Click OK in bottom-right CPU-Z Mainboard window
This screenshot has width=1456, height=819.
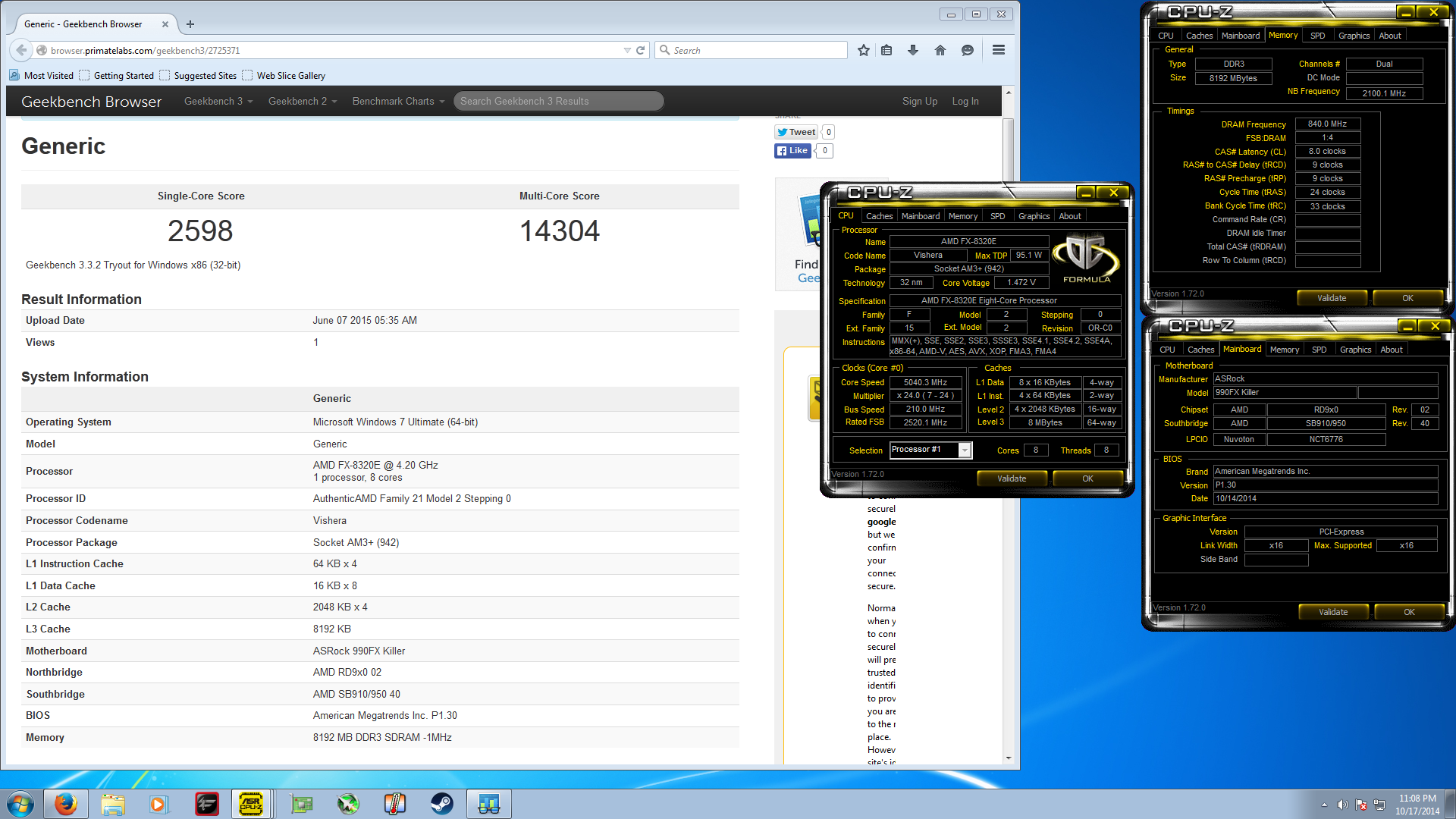(1409, 612)
